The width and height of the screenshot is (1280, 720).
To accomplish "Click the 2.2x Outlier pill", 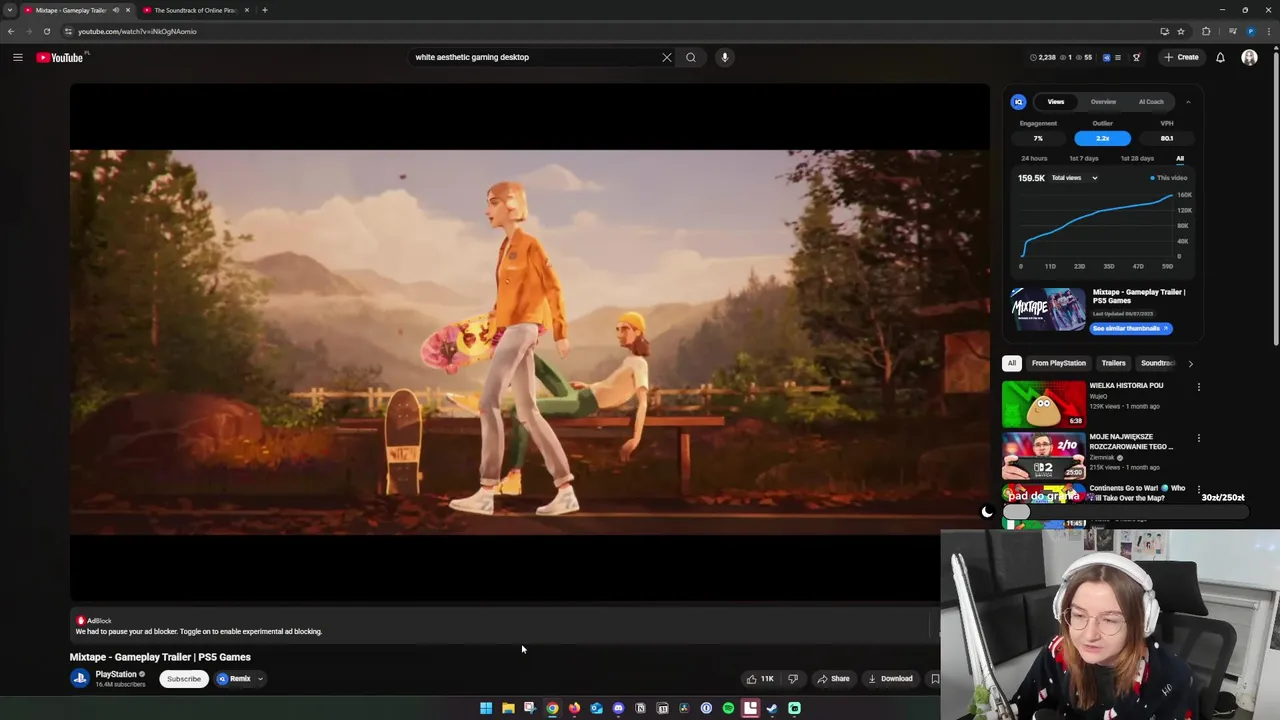I will pyautogui.click(x=1102, y=138).
